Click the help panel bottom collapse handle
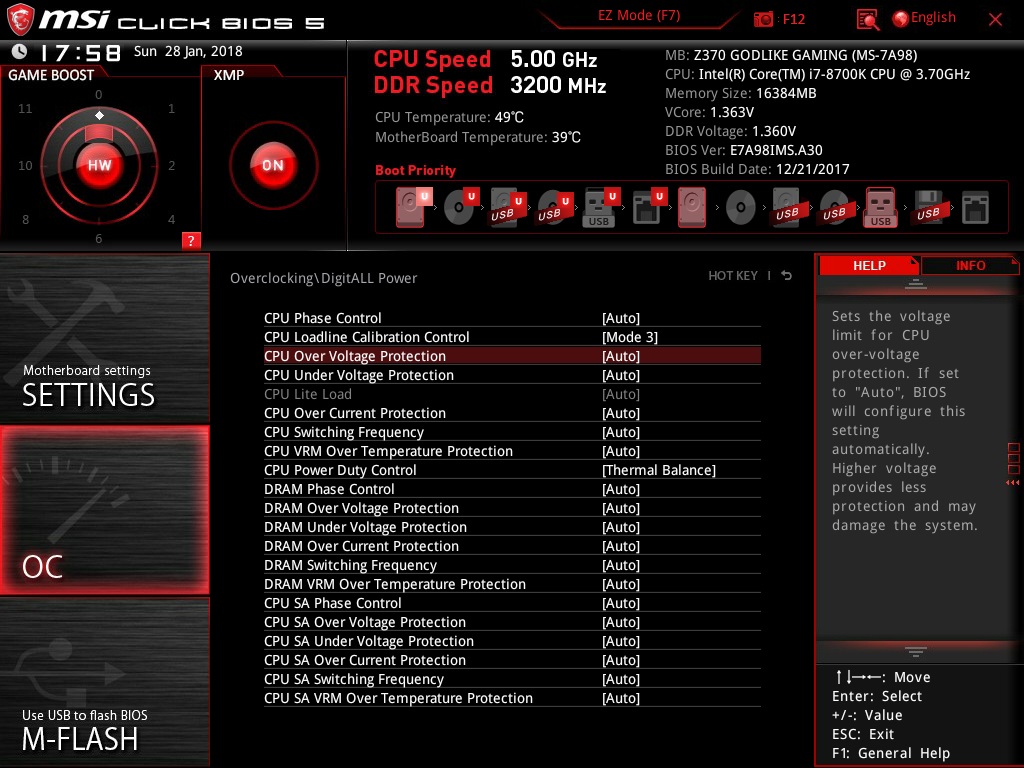Image resolution: width=1024 pixels, height=768 pixels. (x=915, y=651)
